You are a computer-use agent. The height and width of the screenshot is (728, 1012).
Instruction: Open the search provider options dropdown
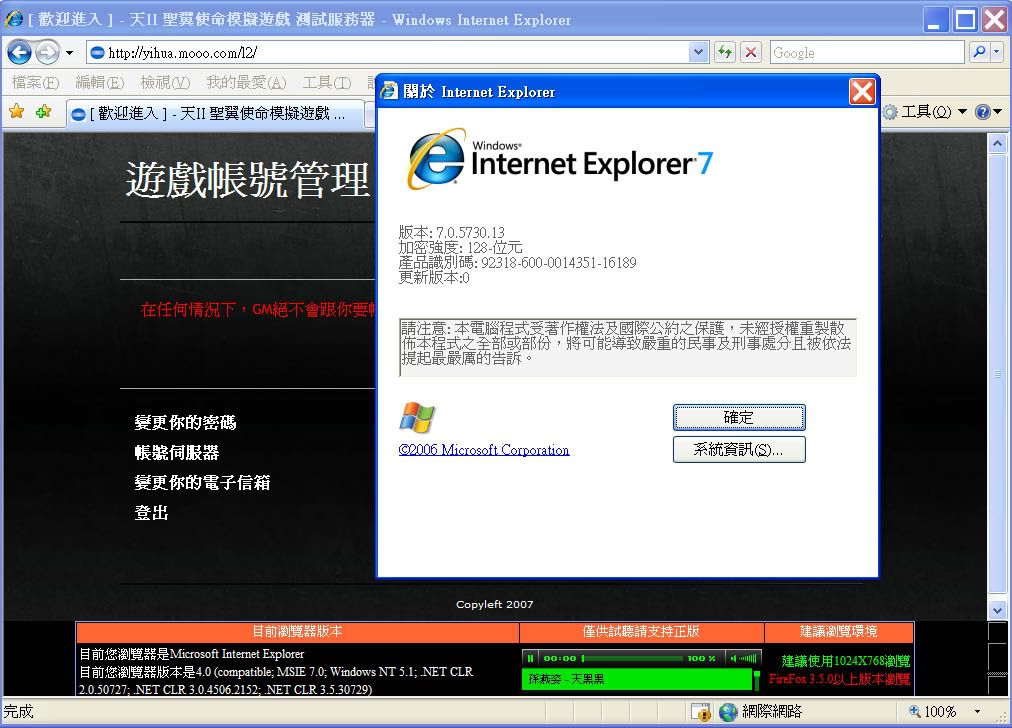click(x=997, y=52)
